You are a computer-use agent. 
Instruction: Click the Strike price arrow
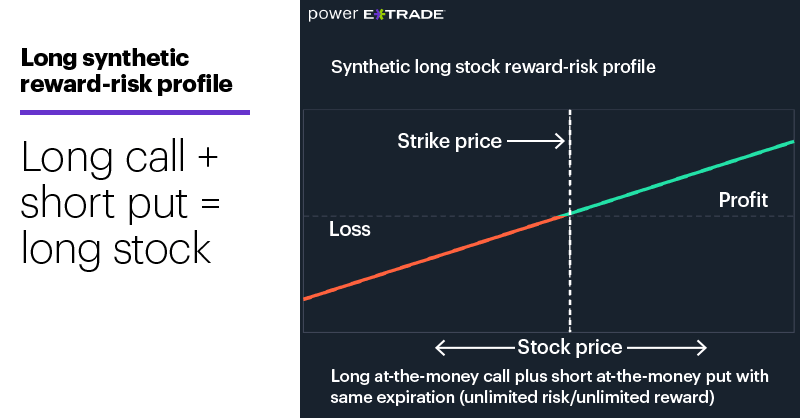(536, 141)
